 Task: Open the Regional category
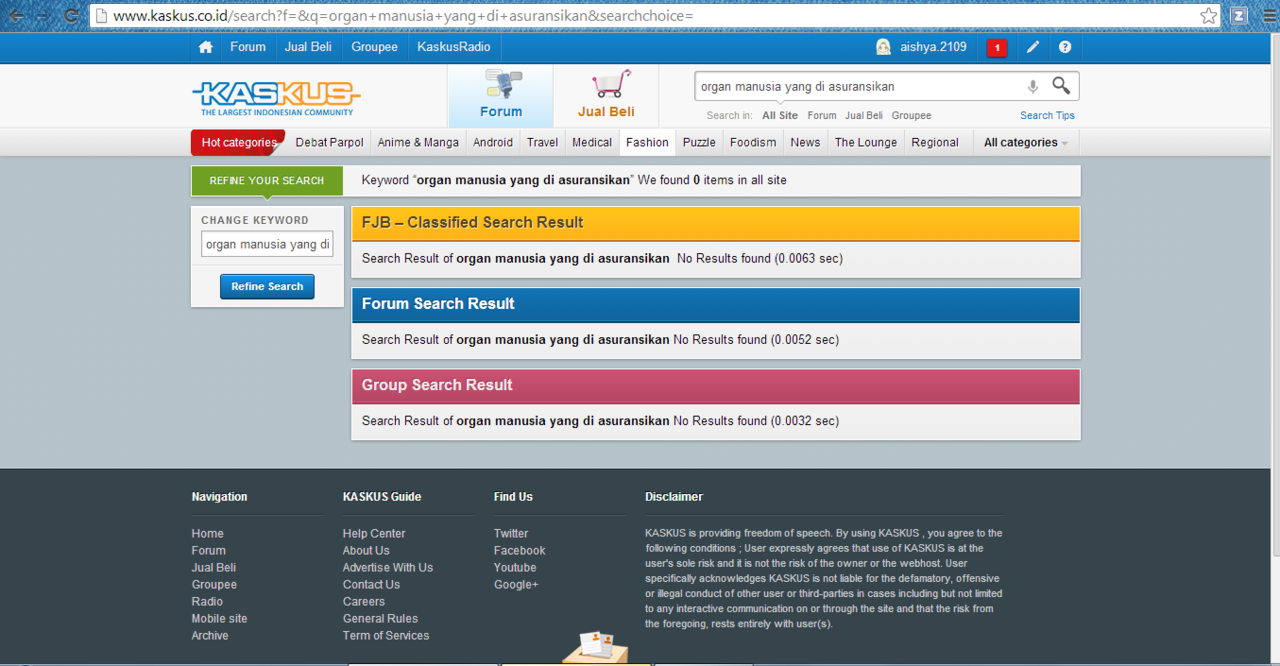(x=935, y=142)
